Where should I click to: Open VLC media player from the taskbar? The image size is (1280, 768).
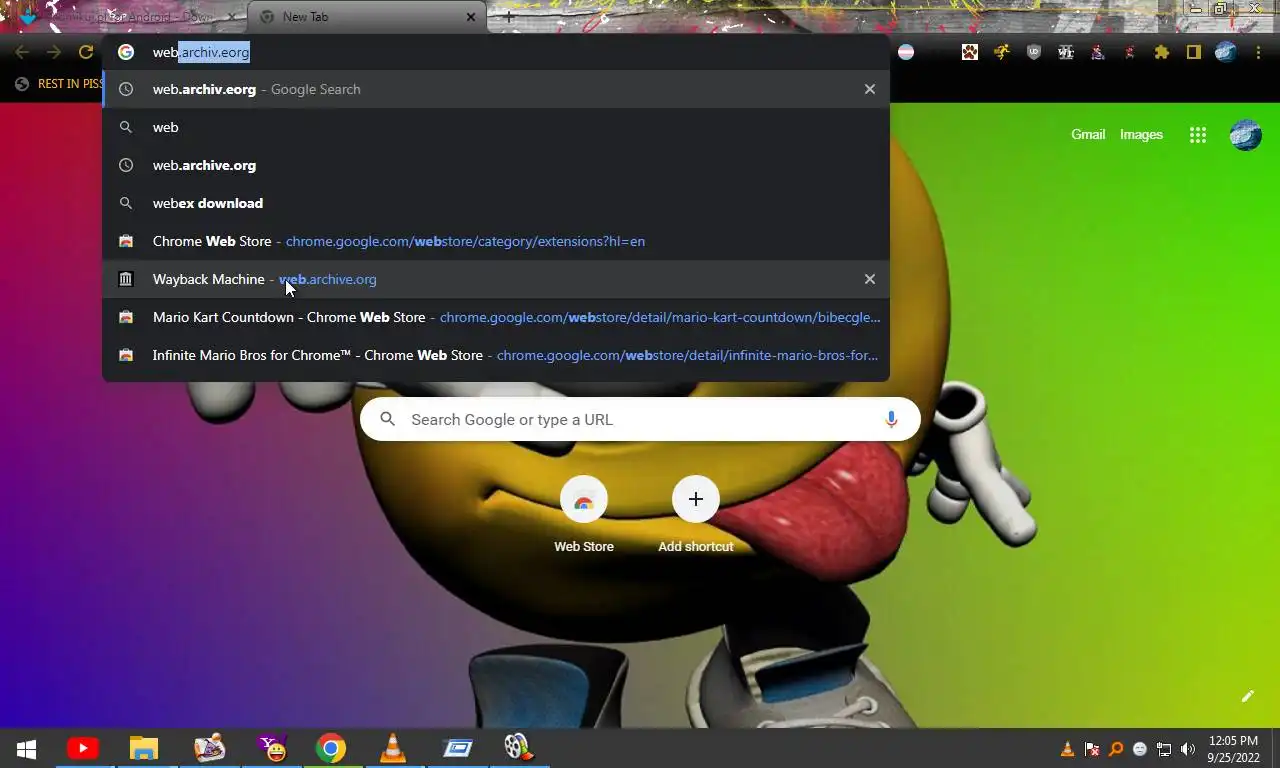[393, 748]
